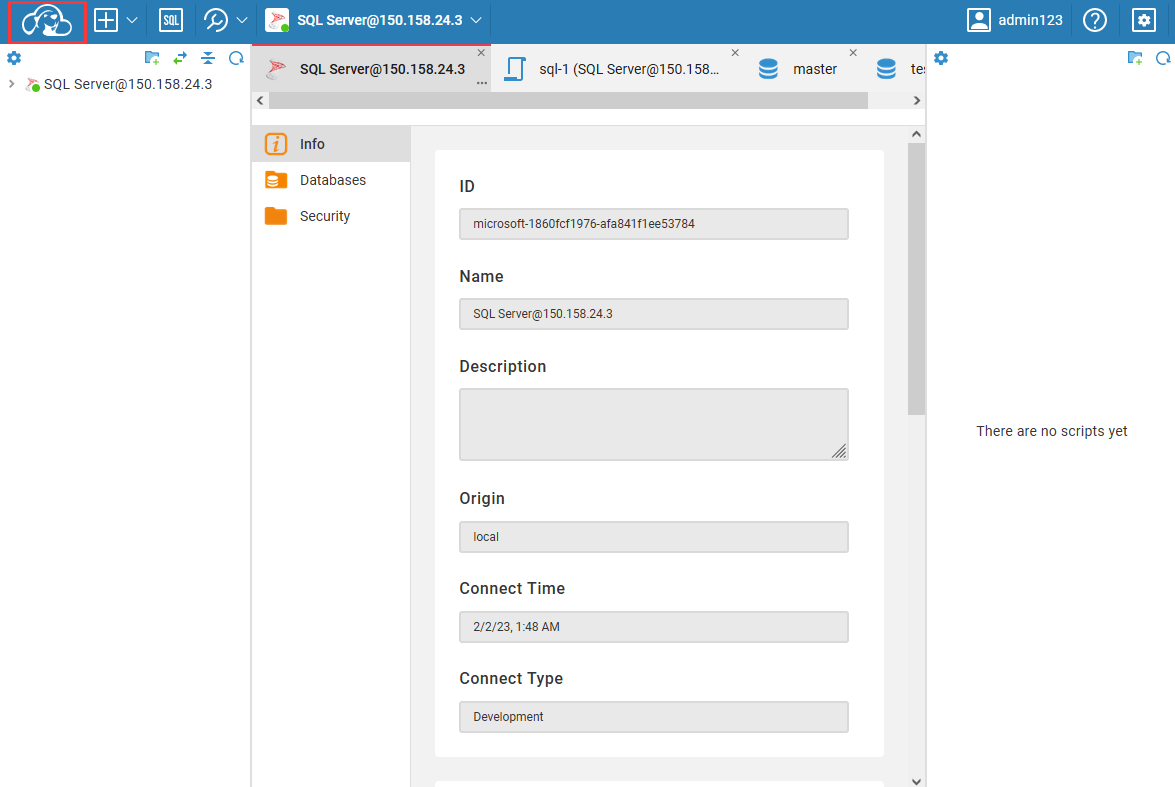Click refresh icon in navigator panel

pyautogui.click(x=236, y=58)
